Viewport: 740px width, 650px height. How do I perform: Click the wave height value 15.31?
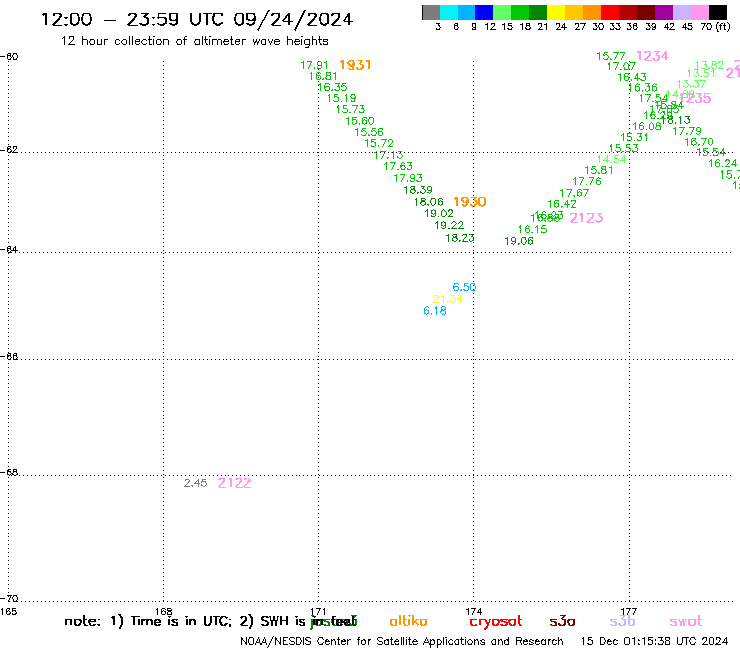tap(634, 137)
